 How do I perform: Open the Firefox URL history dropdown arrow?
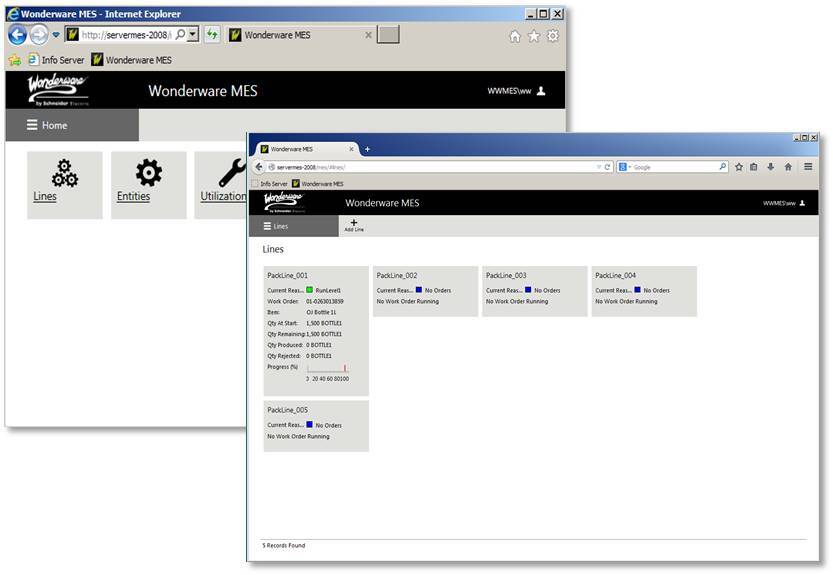(599, 167)
